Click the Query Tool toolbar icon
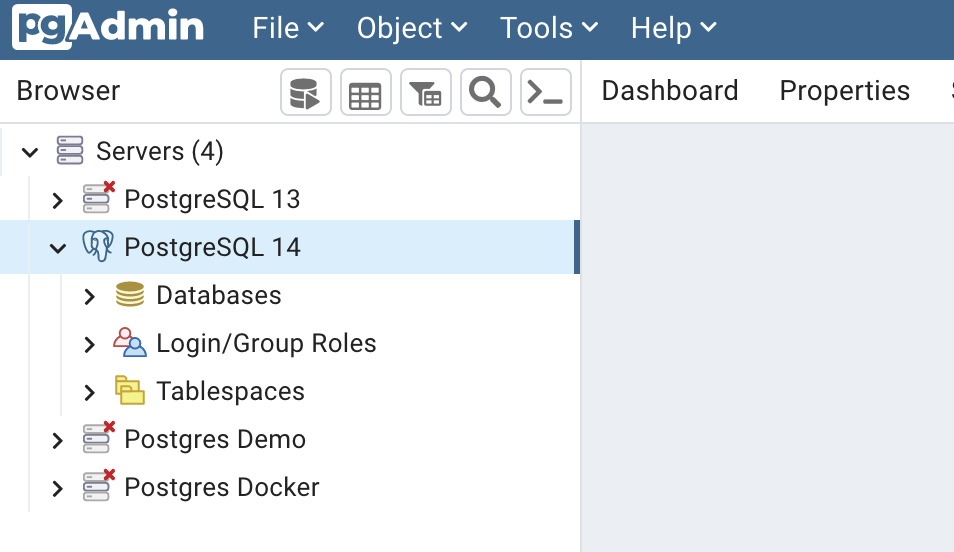Image resolution: width=954 pixels, height=552 pixels. coord(305,93)
